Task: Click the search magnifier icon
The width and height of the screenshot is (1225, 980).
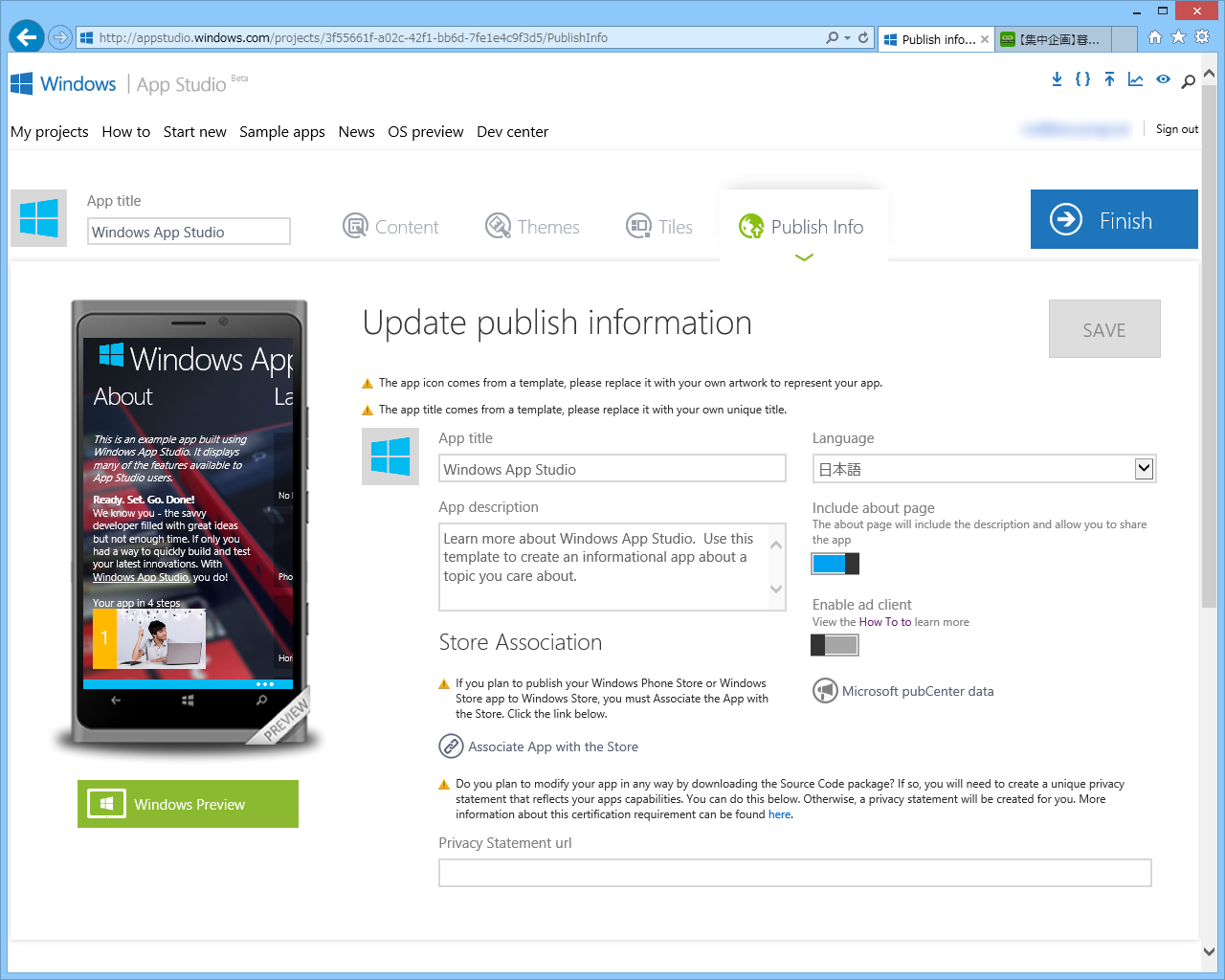Action: pyautogui.click(x=1187, y=81)
